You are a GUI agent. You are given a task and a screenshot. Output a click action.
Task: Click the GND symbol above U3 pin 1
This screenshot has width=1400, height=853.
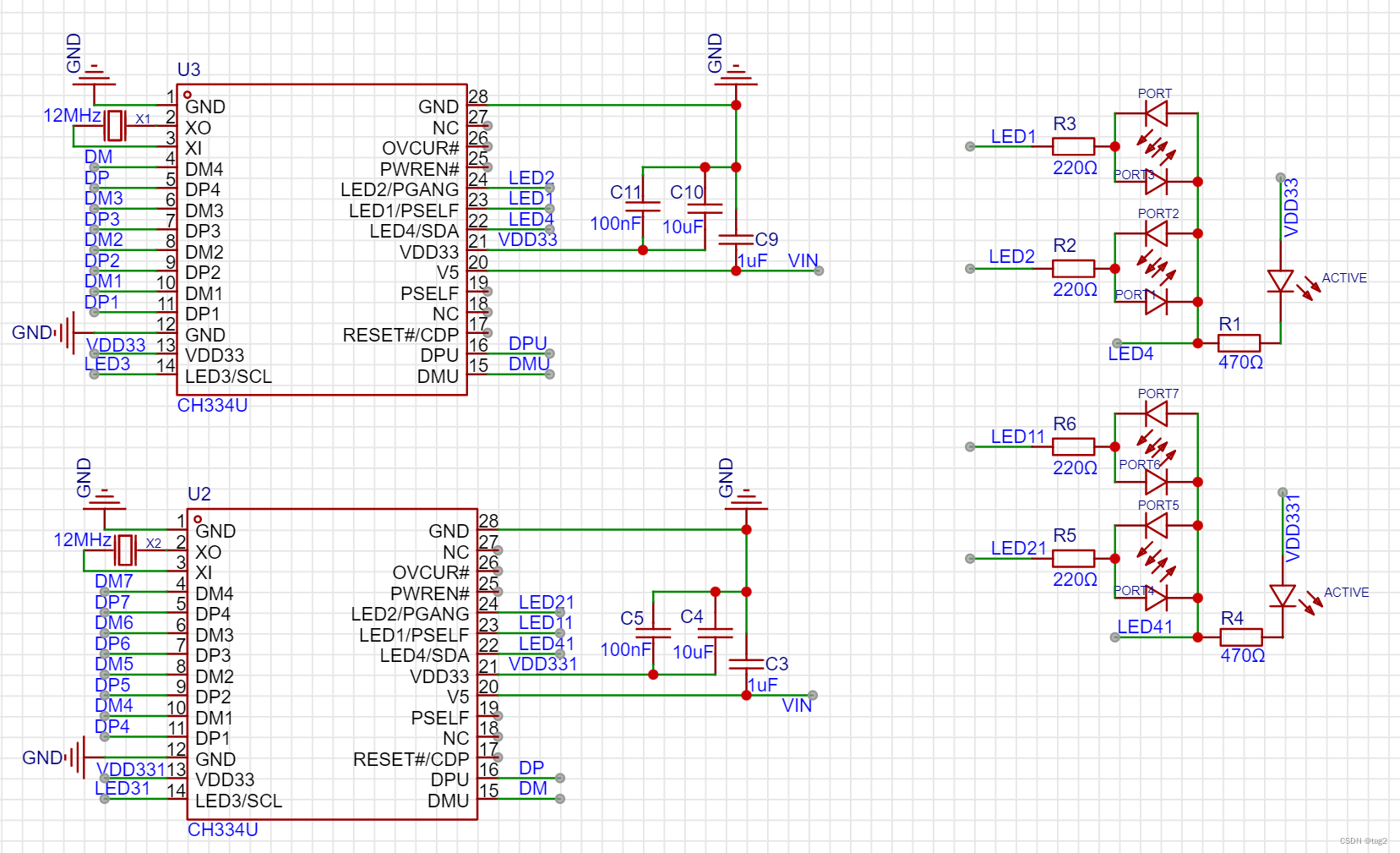tap(94, 74)
